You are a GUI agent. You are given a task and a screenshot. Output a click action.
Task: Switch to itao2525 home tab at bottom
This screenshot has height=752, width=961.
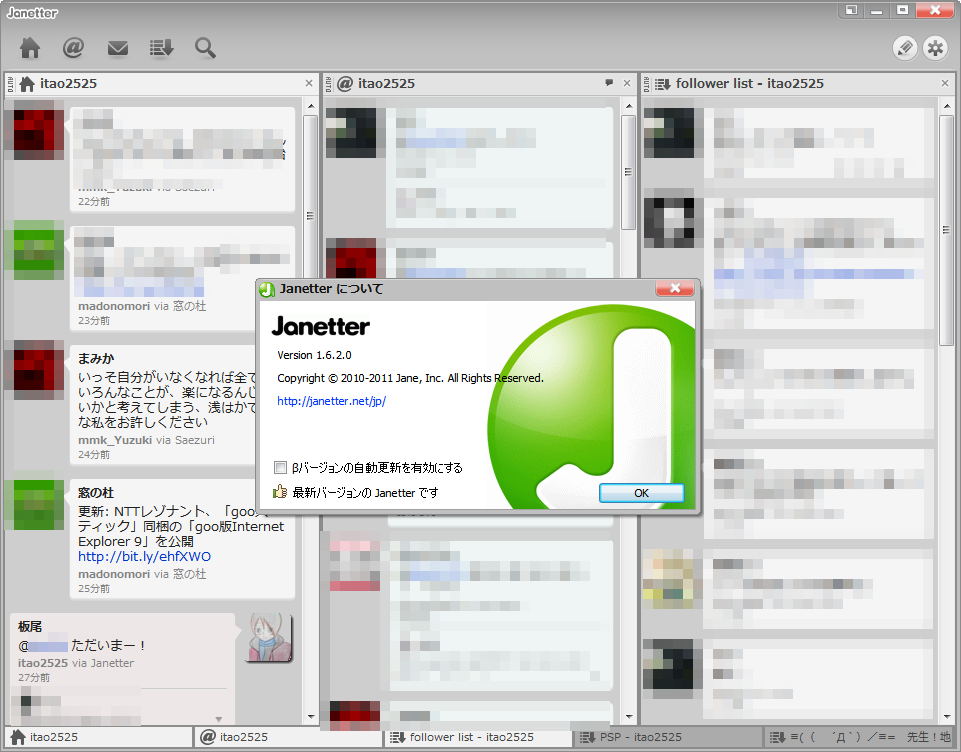point(99,737)
